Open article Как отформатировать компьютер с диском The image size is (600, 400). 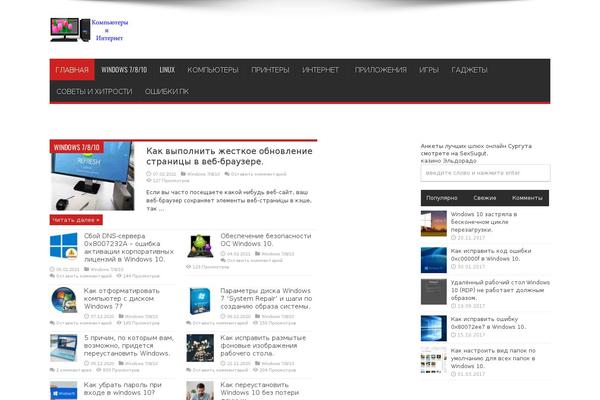click(122, 299)
